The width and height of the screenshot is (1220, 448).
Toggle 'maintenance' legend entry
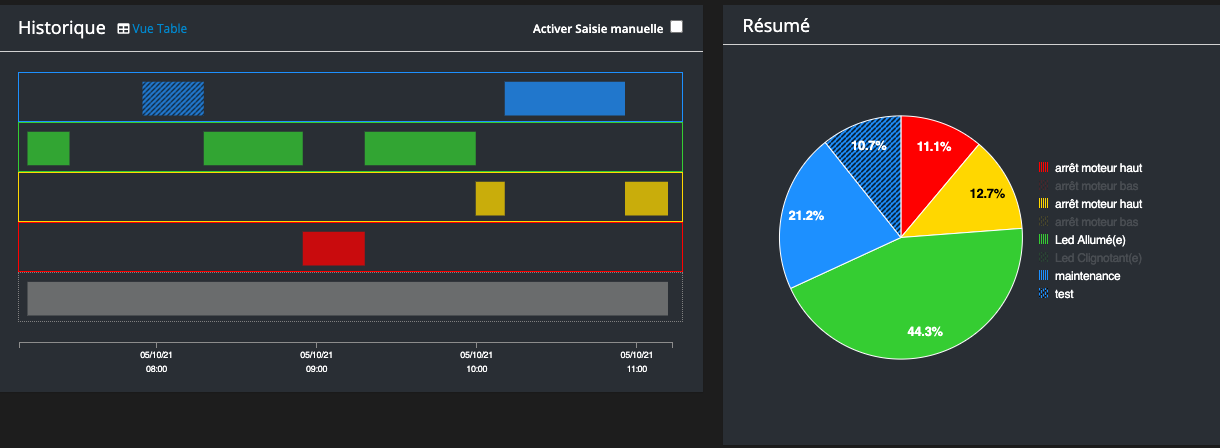point(1079,276)
